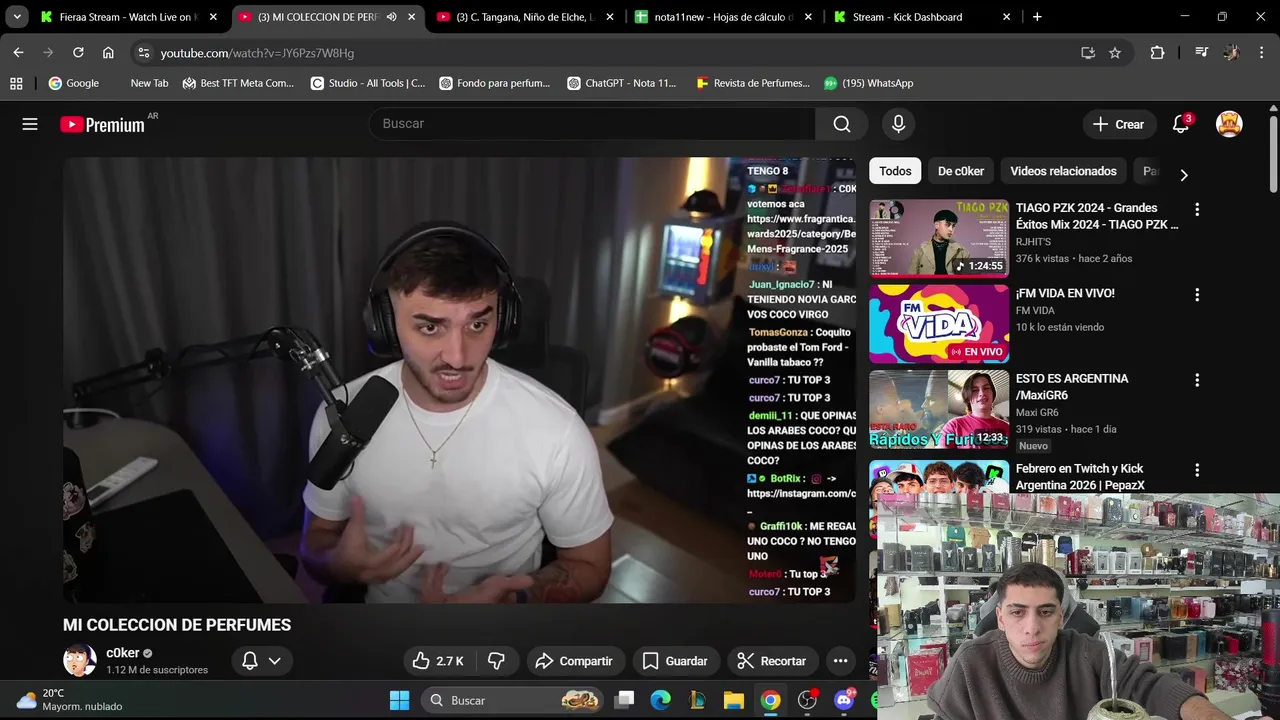
Task: Open Chrome tab search dropdown arrow
Action: click(x=17, y=17)
